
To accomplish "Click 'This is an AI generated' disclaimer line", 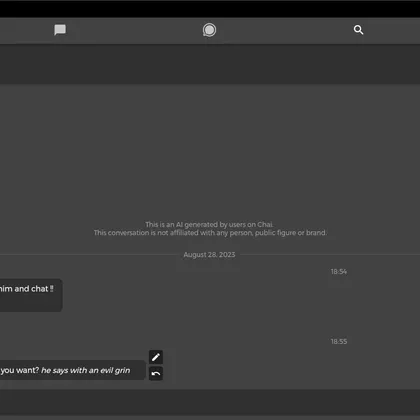I will pos(209,224).
